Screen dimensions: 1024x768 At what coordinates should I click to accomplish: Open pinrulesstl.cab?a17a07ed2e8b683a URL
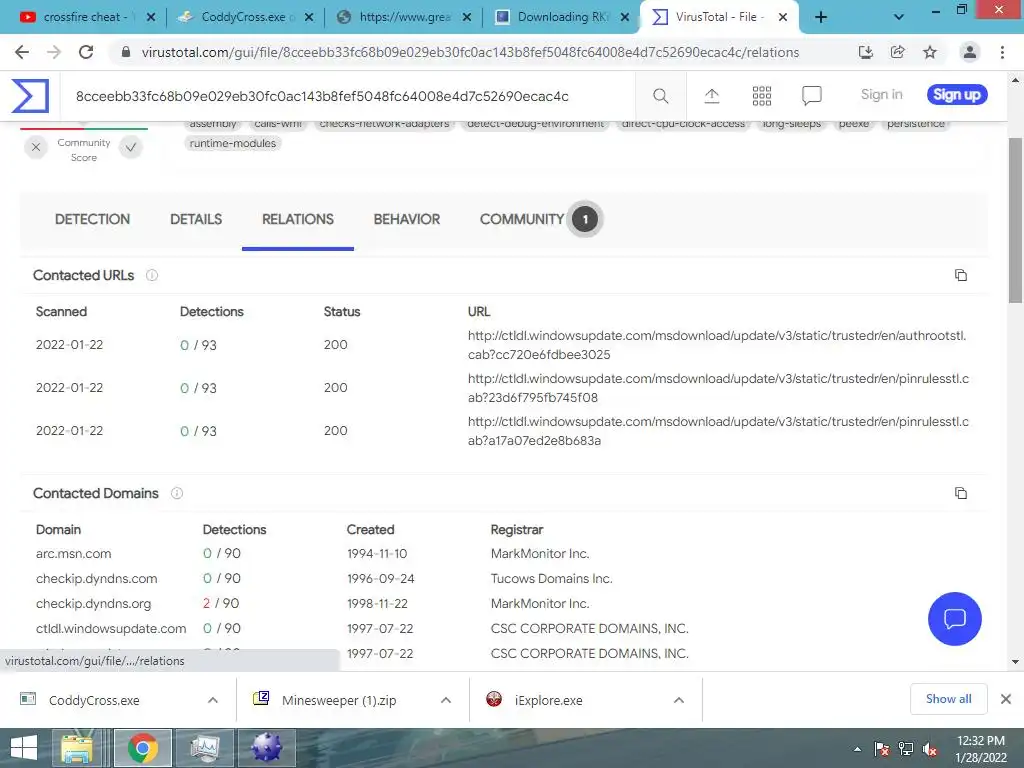pyautogui.click(x=718, y=431)
